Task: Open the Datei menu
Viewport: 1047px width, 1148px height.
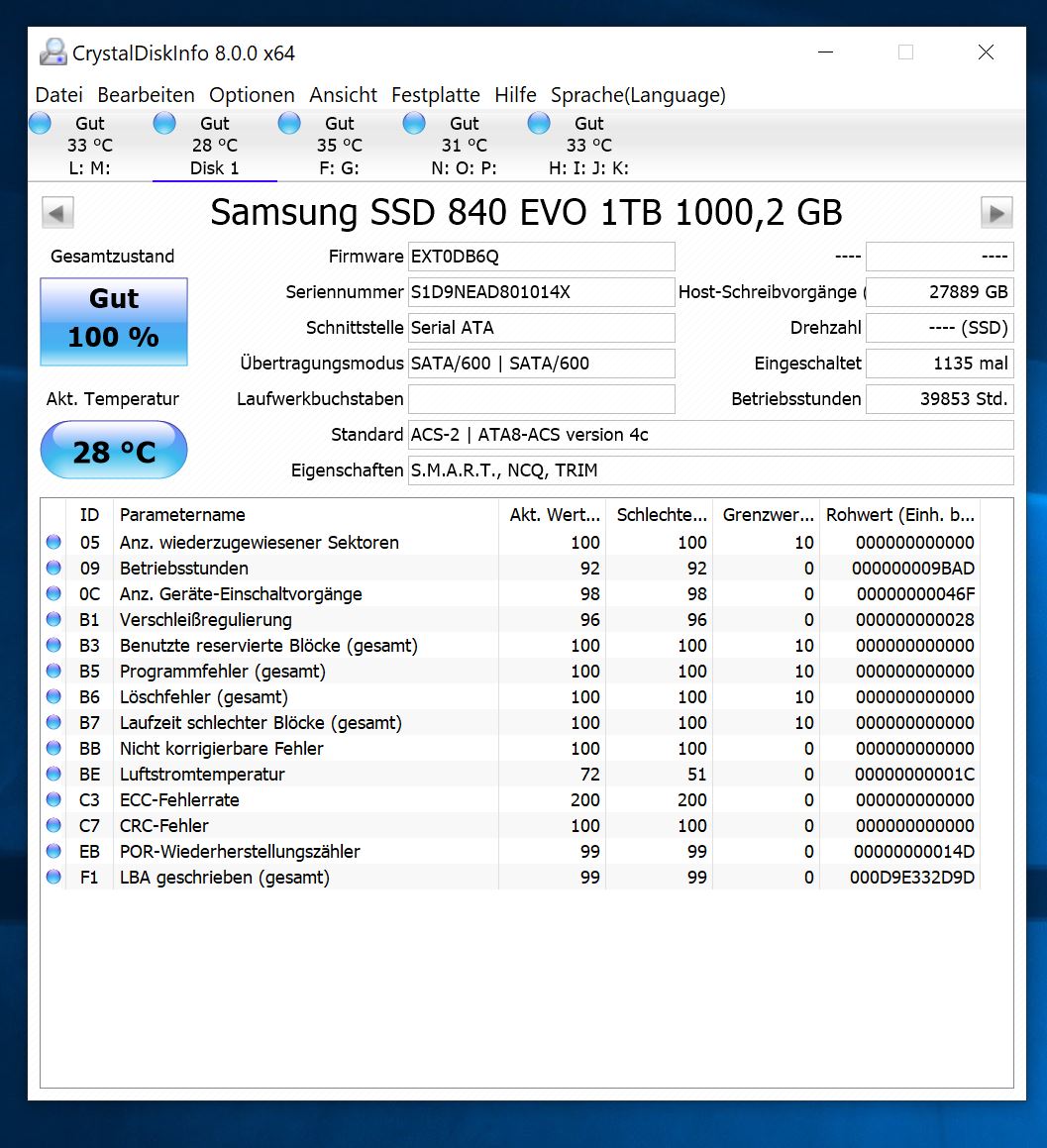Action: point(58,95)
